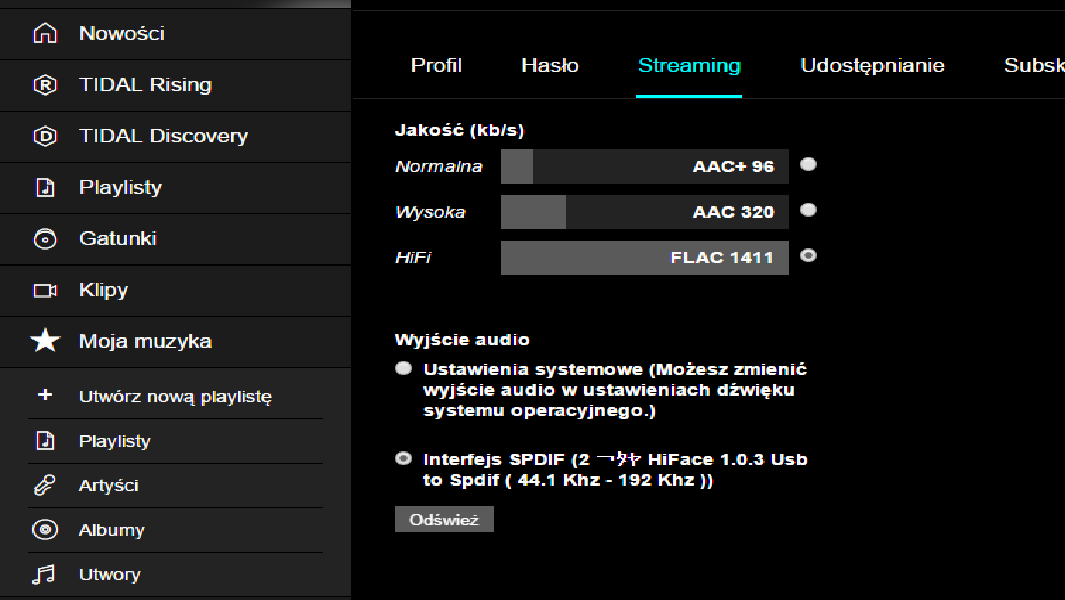Click the Odśwież button
The height and width of the screenshot is (600, 1065).
tap(444, 519)
